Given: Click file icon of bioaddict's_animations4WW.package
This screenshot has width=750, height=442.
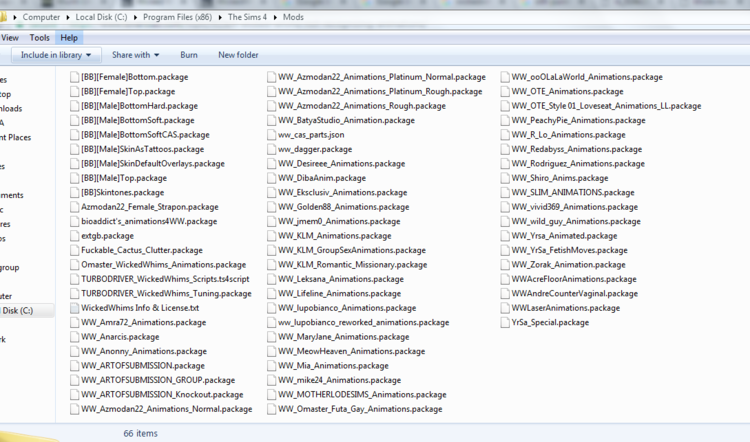Looking at the screenshot, I should pos(74,221).
